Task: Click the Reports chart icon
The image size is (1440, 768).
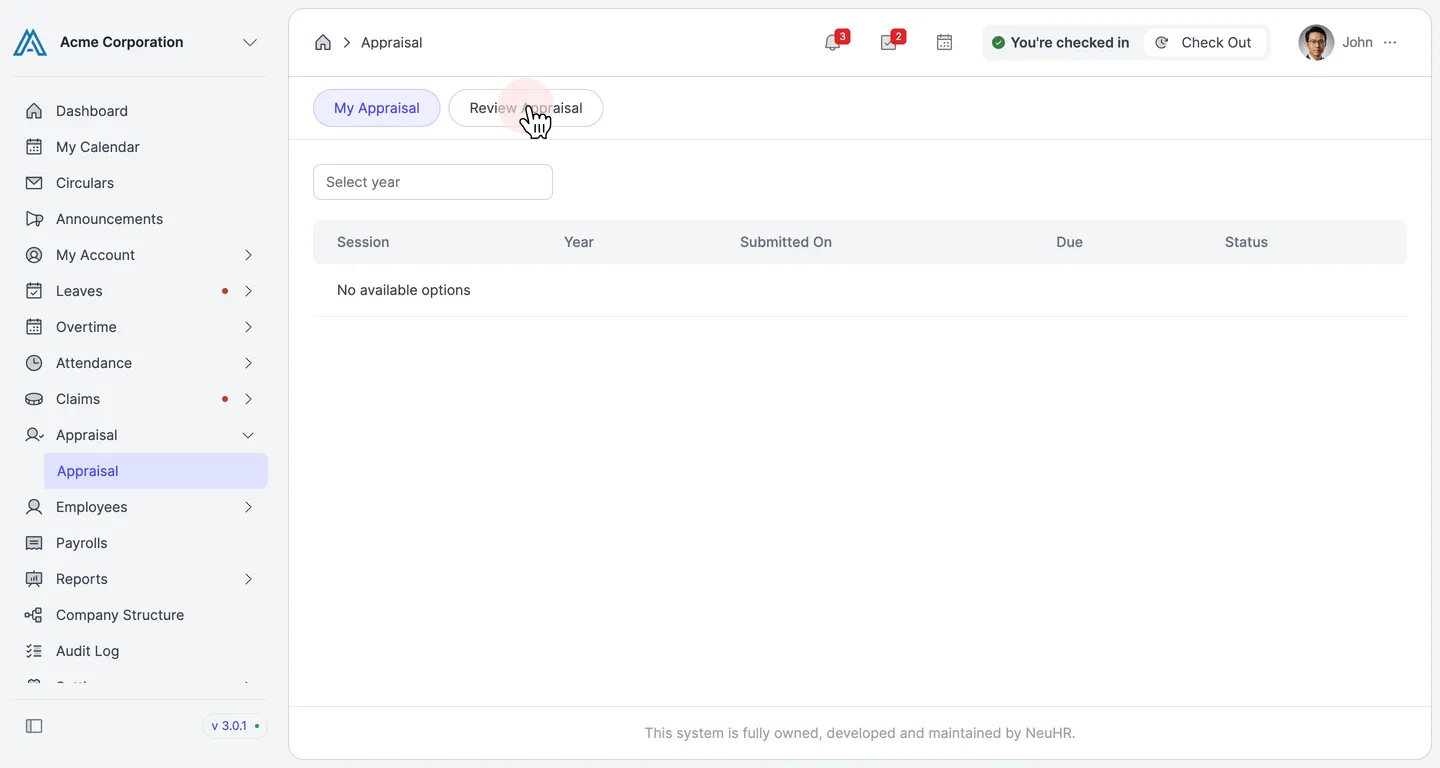Action: (34, 579)
